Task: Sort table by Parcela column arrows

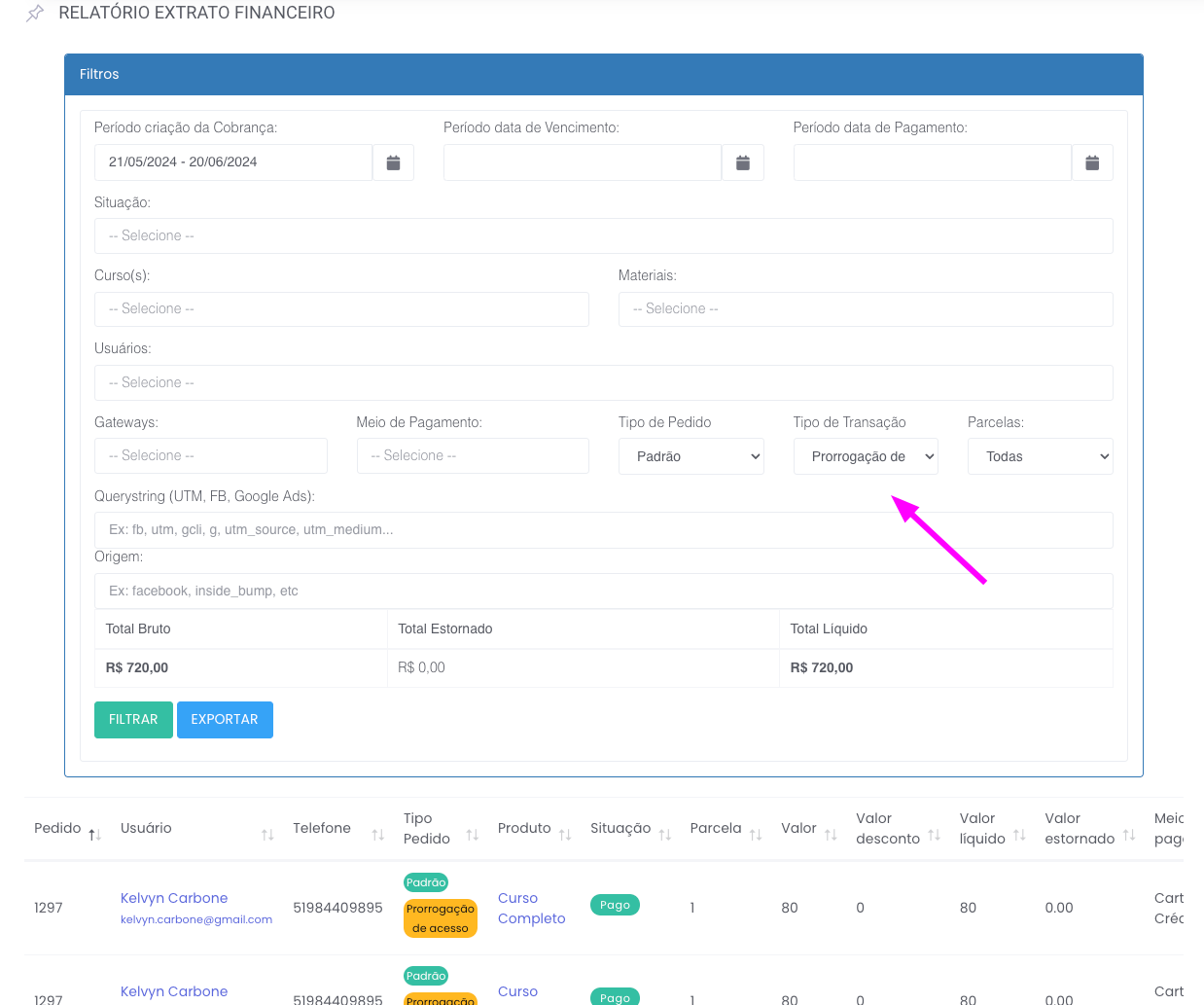Action: tap(756, 835)
